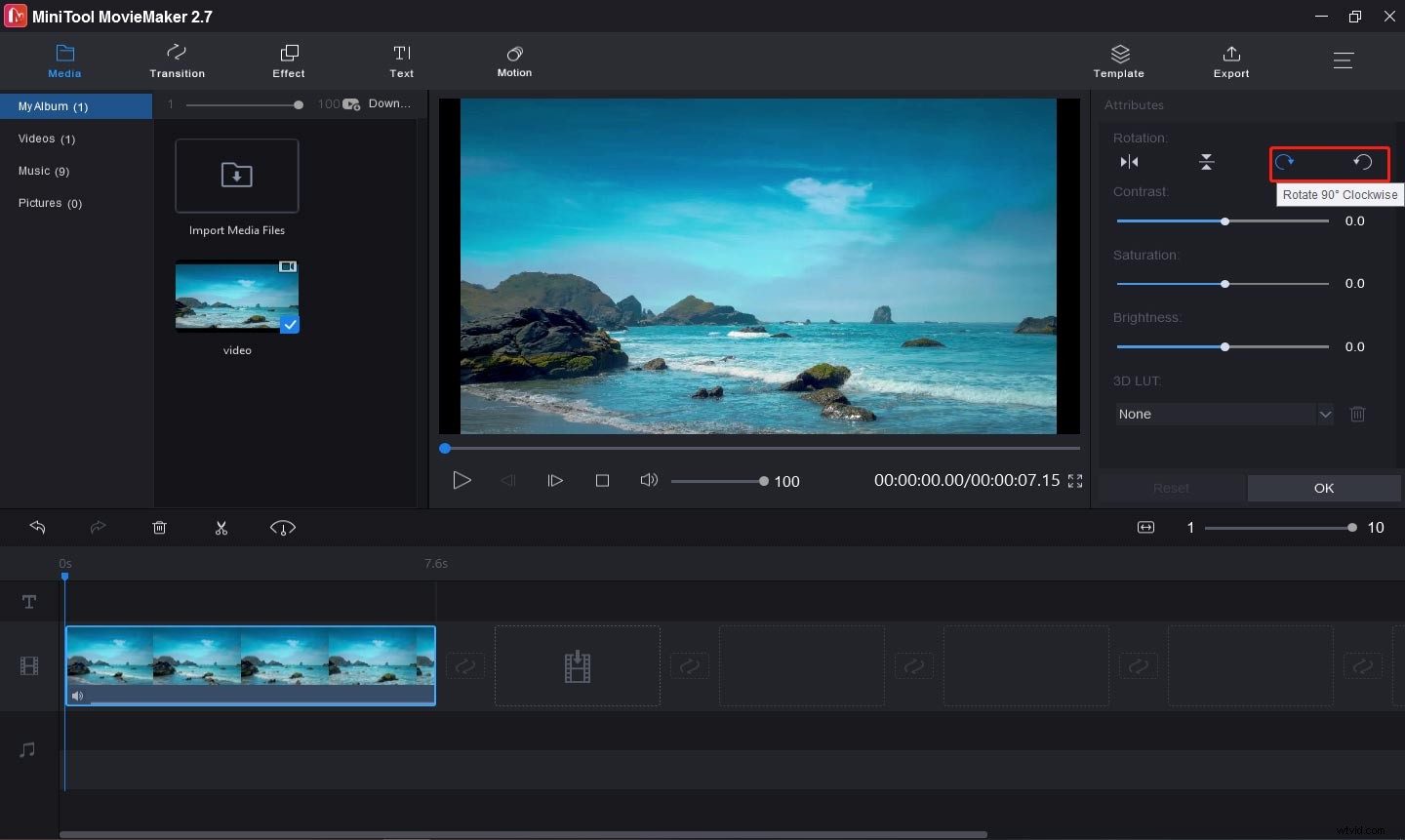The height and width of the screenshot is (840, 1405).
Task: Open the Effect panel
Action: [x=289, y=60]
